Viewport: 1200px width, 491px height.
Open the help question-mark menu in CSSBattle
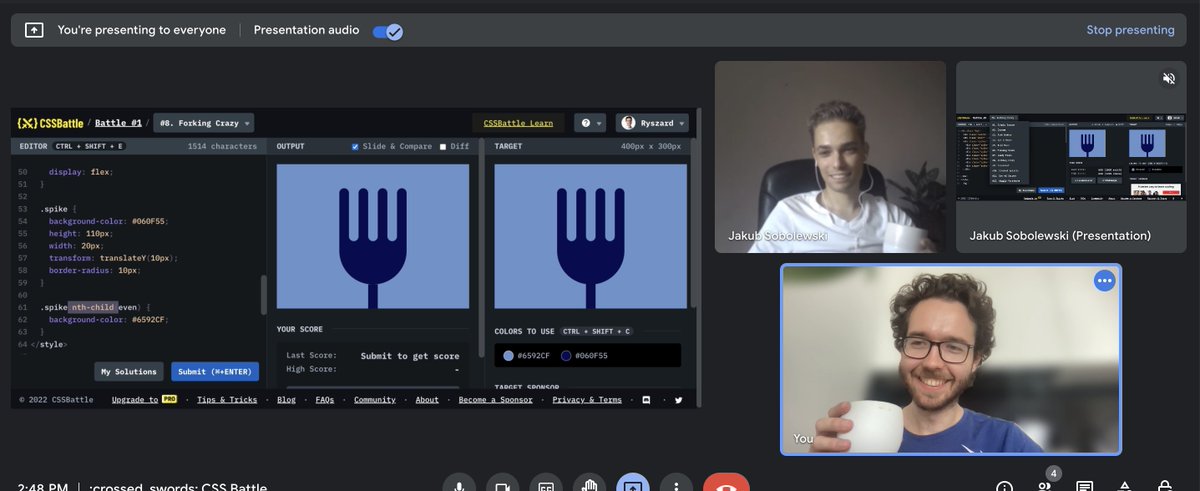591,123
